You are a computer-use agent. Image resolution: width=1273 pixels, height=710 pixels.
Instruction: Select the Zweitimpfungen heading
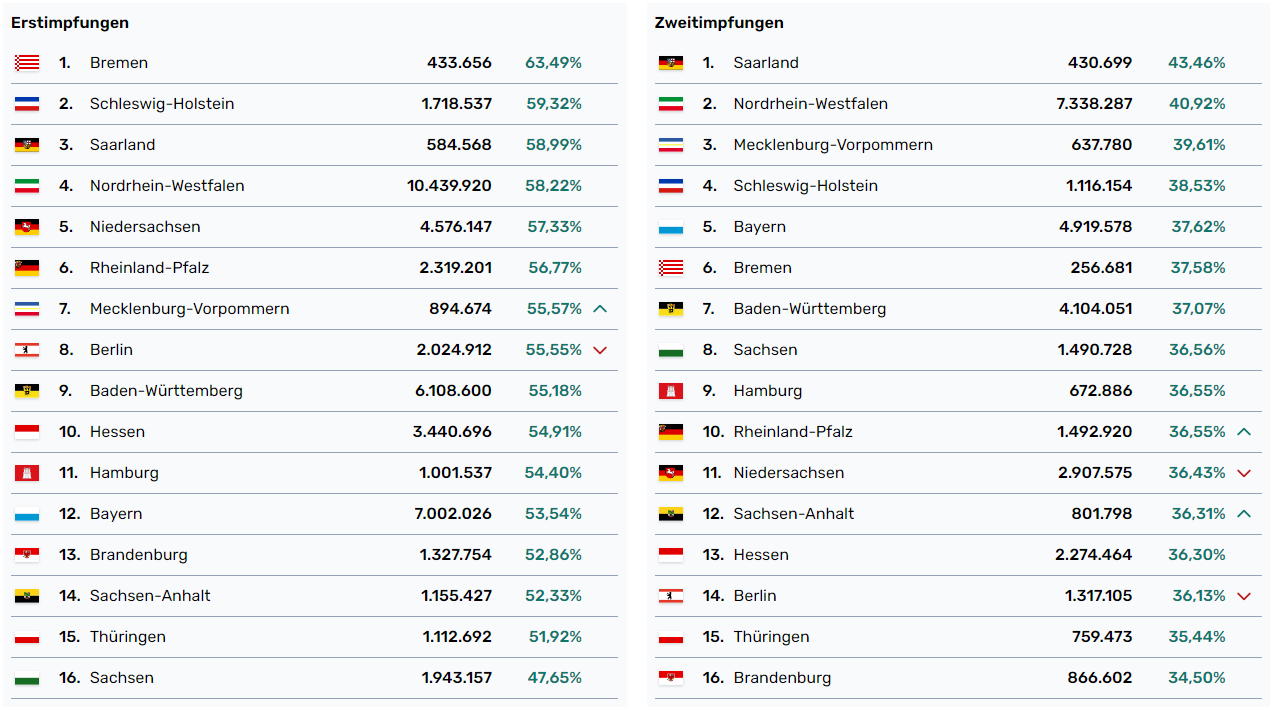[719, 23]
